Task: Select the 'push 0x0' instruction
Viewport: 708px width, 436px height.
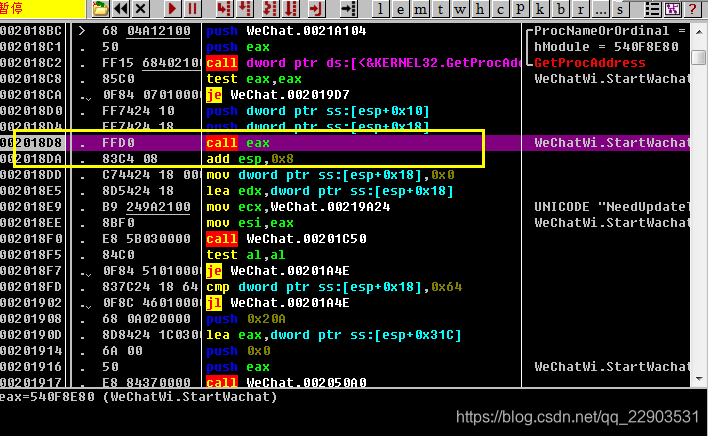Action: click(x=238, y=351)
